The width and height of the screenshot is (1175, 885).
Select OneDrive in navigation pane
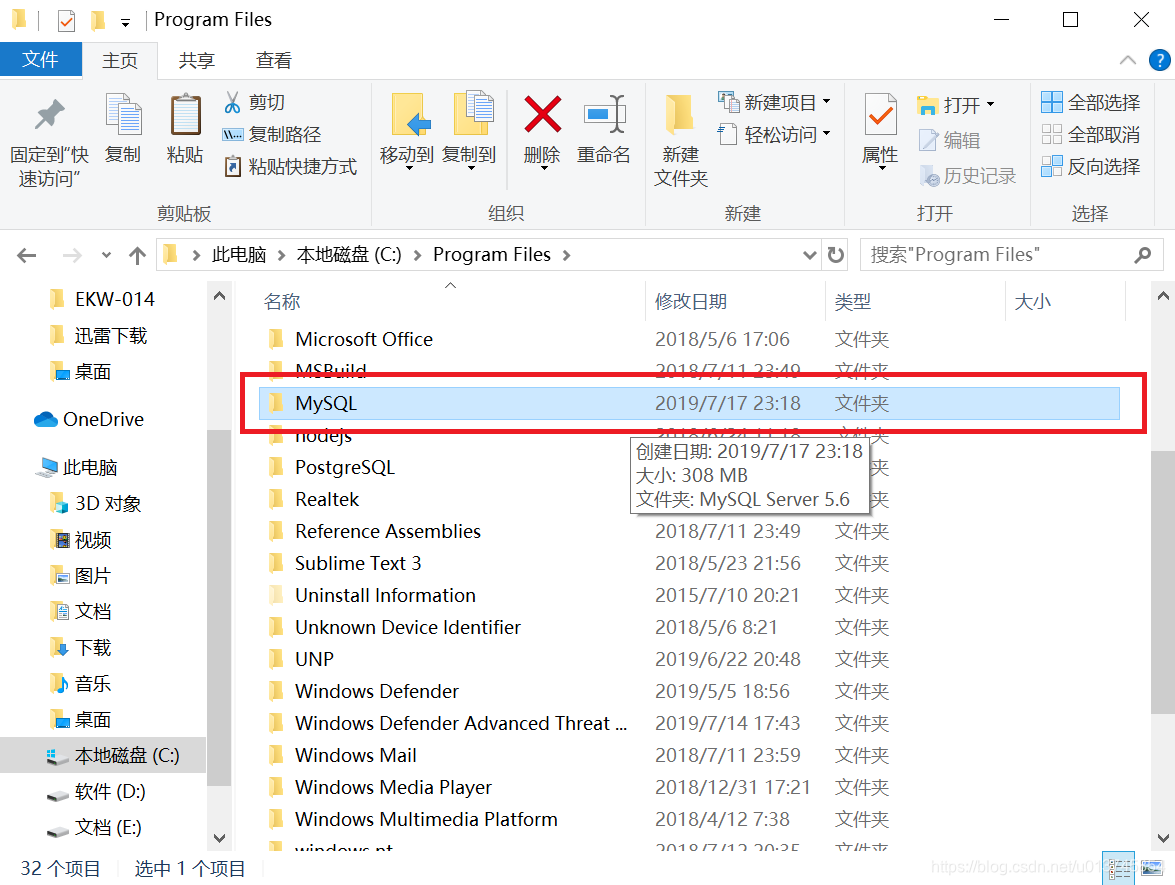click(89, 419)
